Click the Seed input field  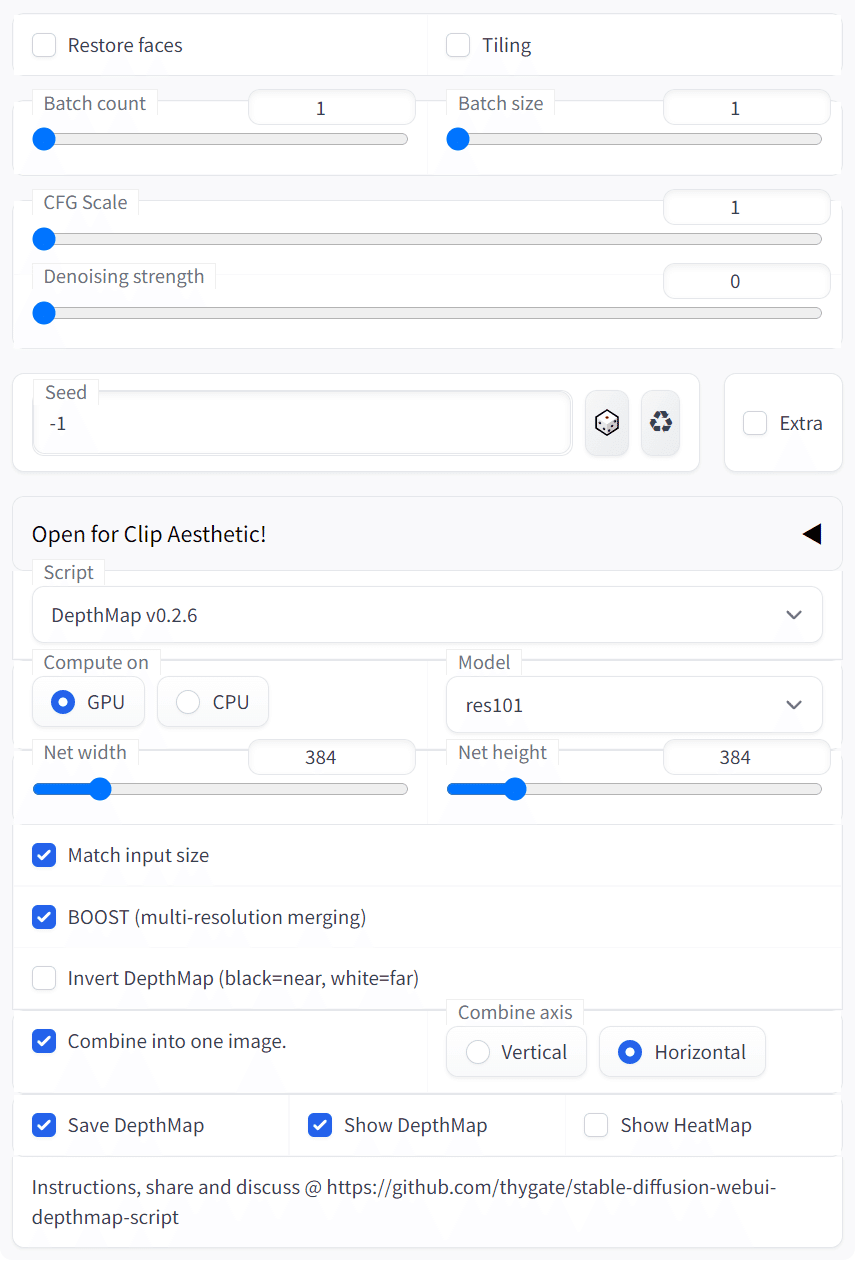tap(300, 424)
